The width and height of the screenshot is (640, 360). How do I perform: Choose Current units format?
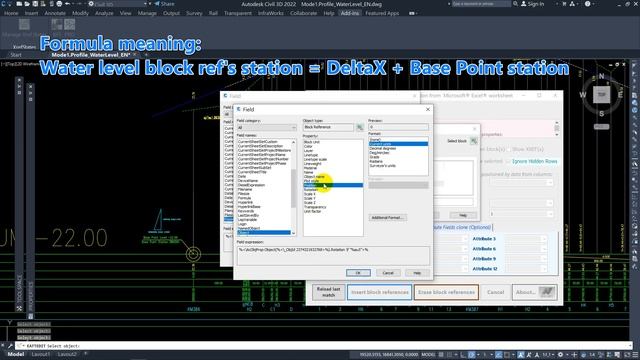(x=398, y=144)
